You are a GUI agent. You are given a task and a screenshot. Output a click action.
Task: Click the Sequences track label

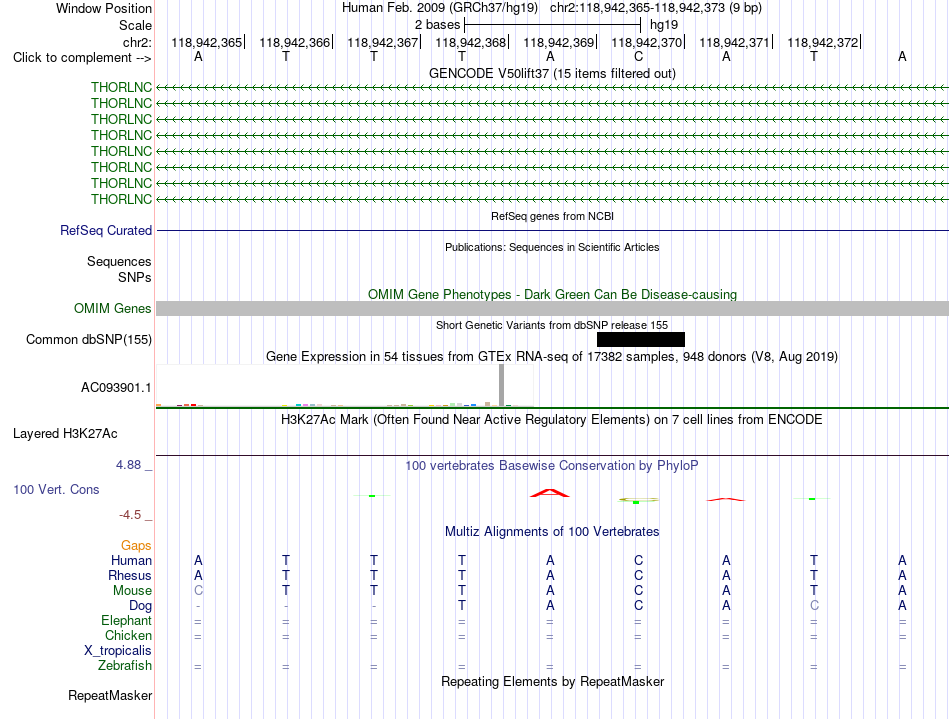[119, 261]
